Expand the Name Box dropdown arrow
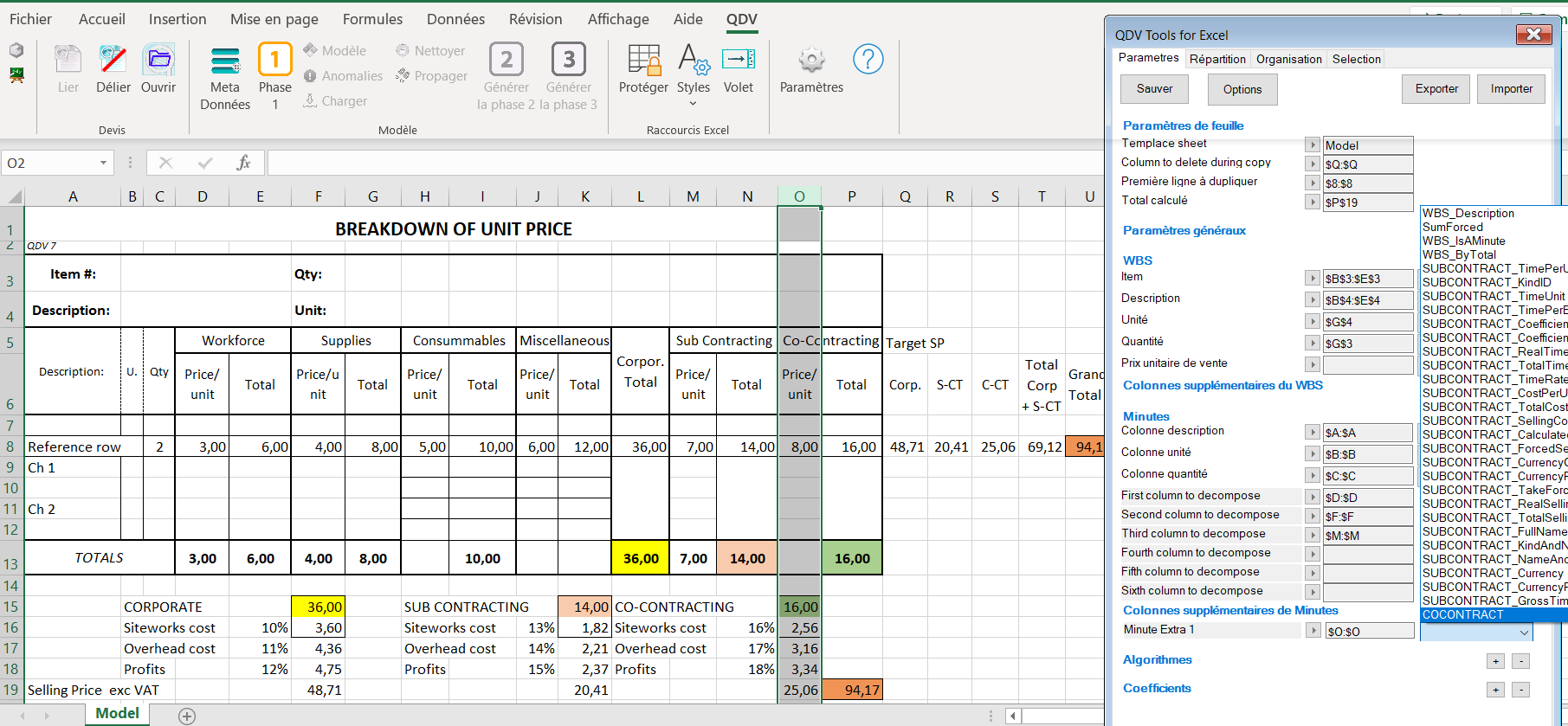This screenshot has height=726, width=1568. 103,163
